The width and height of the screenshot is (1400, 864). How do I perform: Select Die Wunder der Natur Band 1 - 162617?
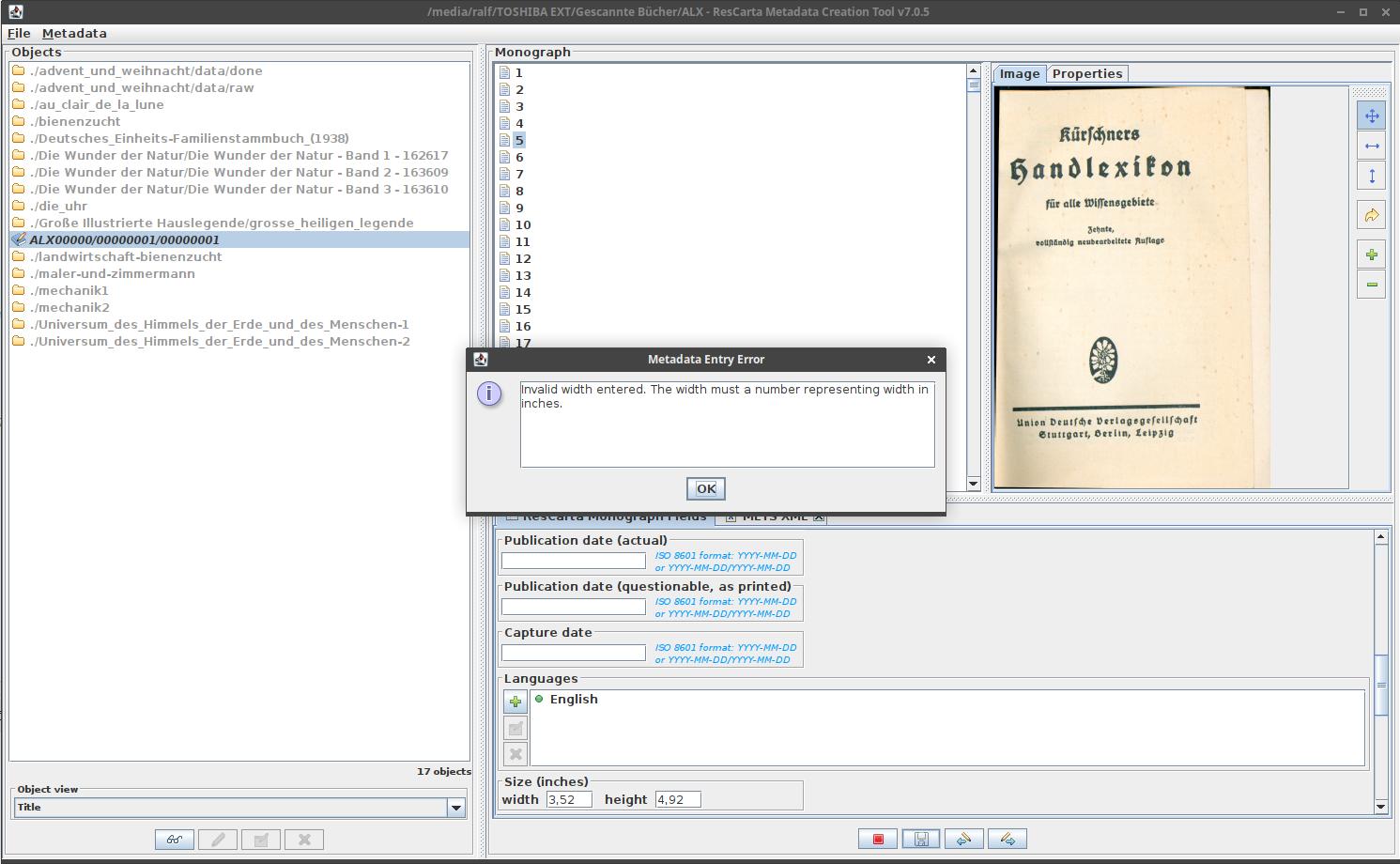click(238, 155)
